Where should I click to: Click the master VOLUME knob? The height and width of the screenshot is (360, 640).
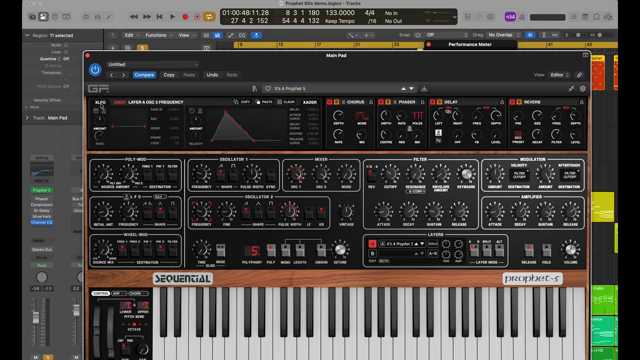pos(570,249)
